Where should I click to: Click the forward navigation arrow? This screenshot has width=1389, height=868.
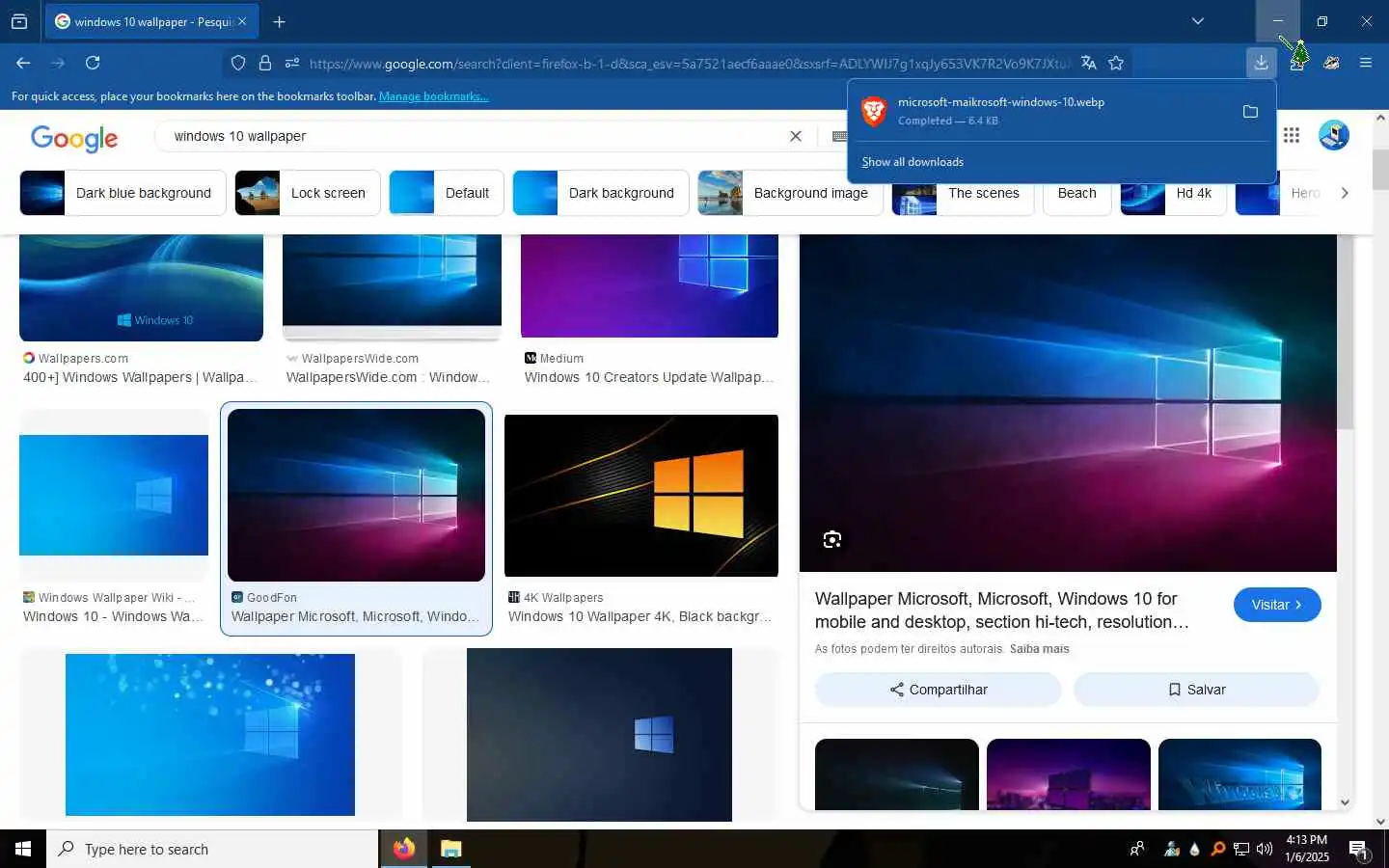(x=58, y=63)
